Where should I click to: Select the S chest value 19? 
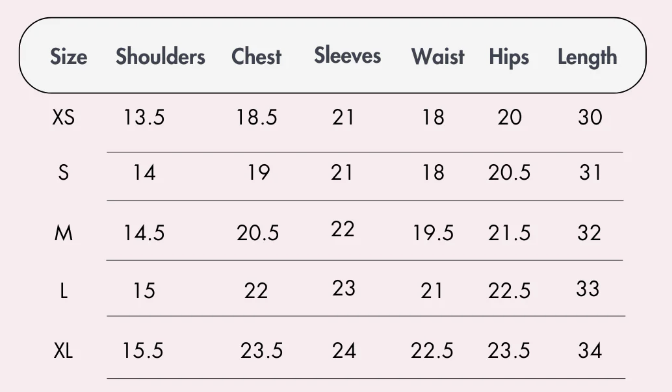click(x=258, y=173)
